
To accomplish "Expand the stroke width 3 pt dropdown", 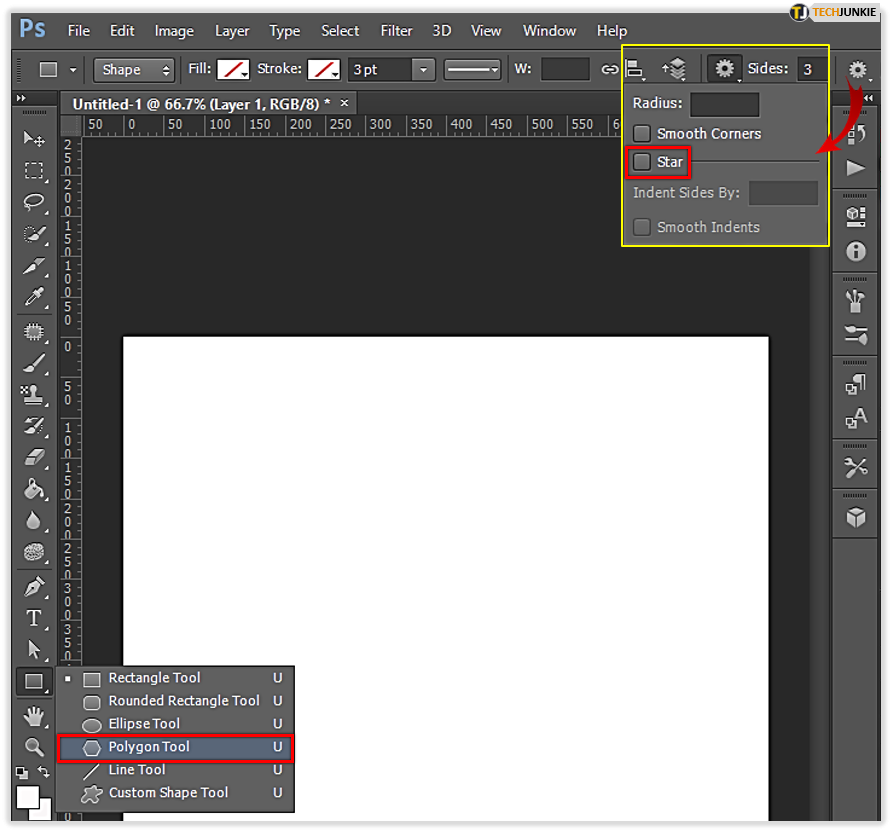I will click(423, 70).
